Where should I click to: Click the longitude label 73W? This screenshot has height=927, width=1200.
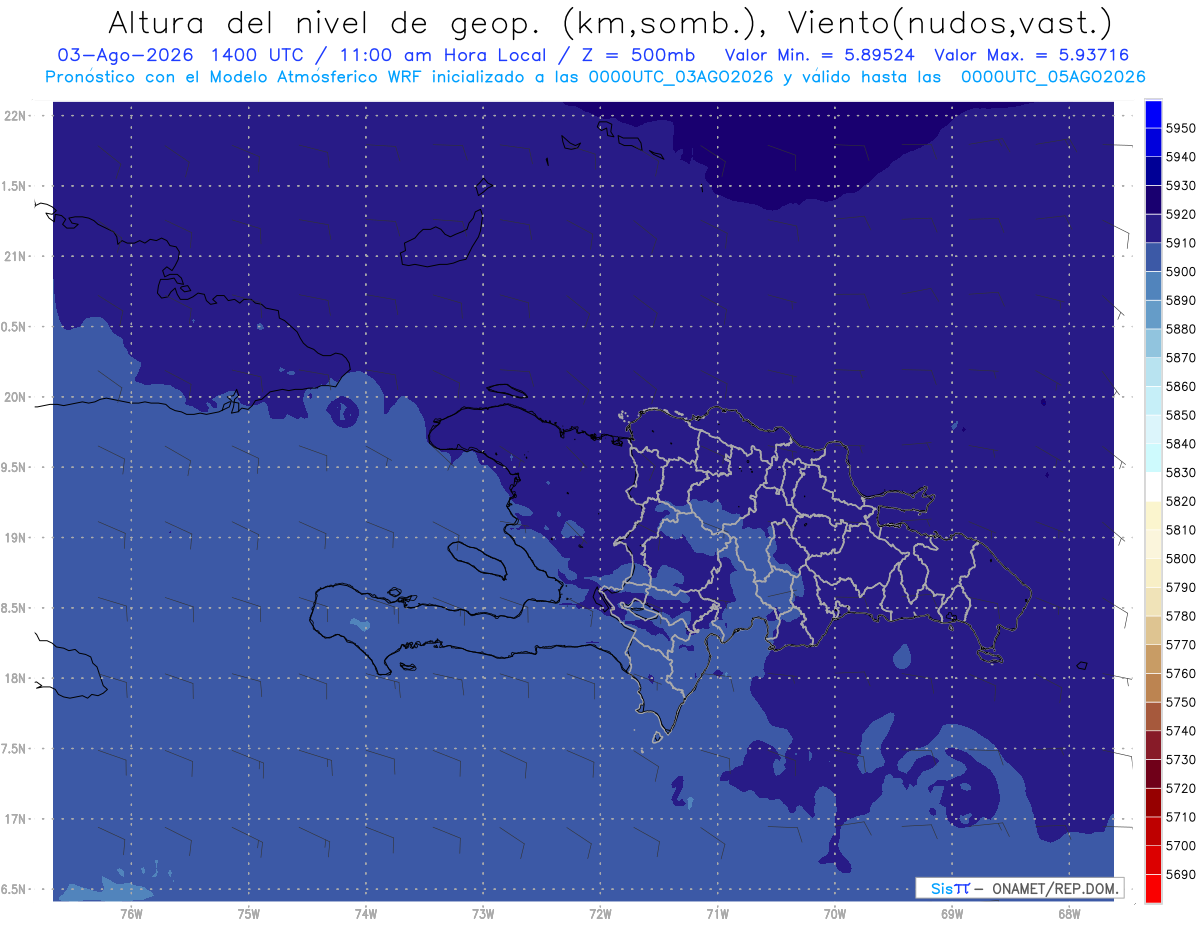pos(483,913)
